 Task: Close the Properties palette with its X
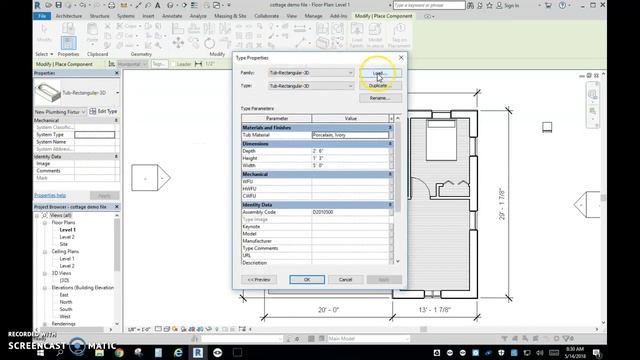[117, 73]
